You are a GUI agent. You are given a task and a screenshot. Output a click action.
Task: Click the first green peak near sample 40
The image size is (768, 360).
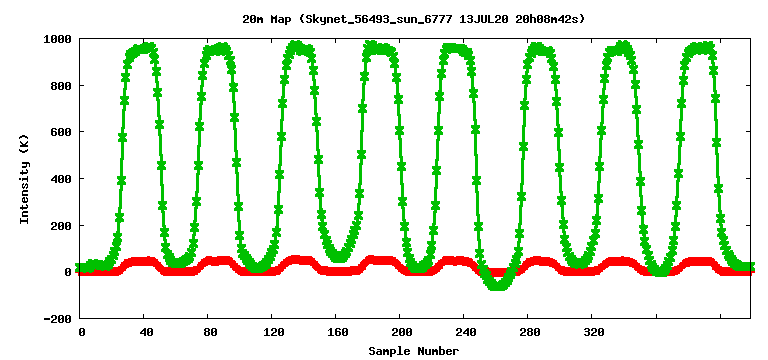click(141, 48)
